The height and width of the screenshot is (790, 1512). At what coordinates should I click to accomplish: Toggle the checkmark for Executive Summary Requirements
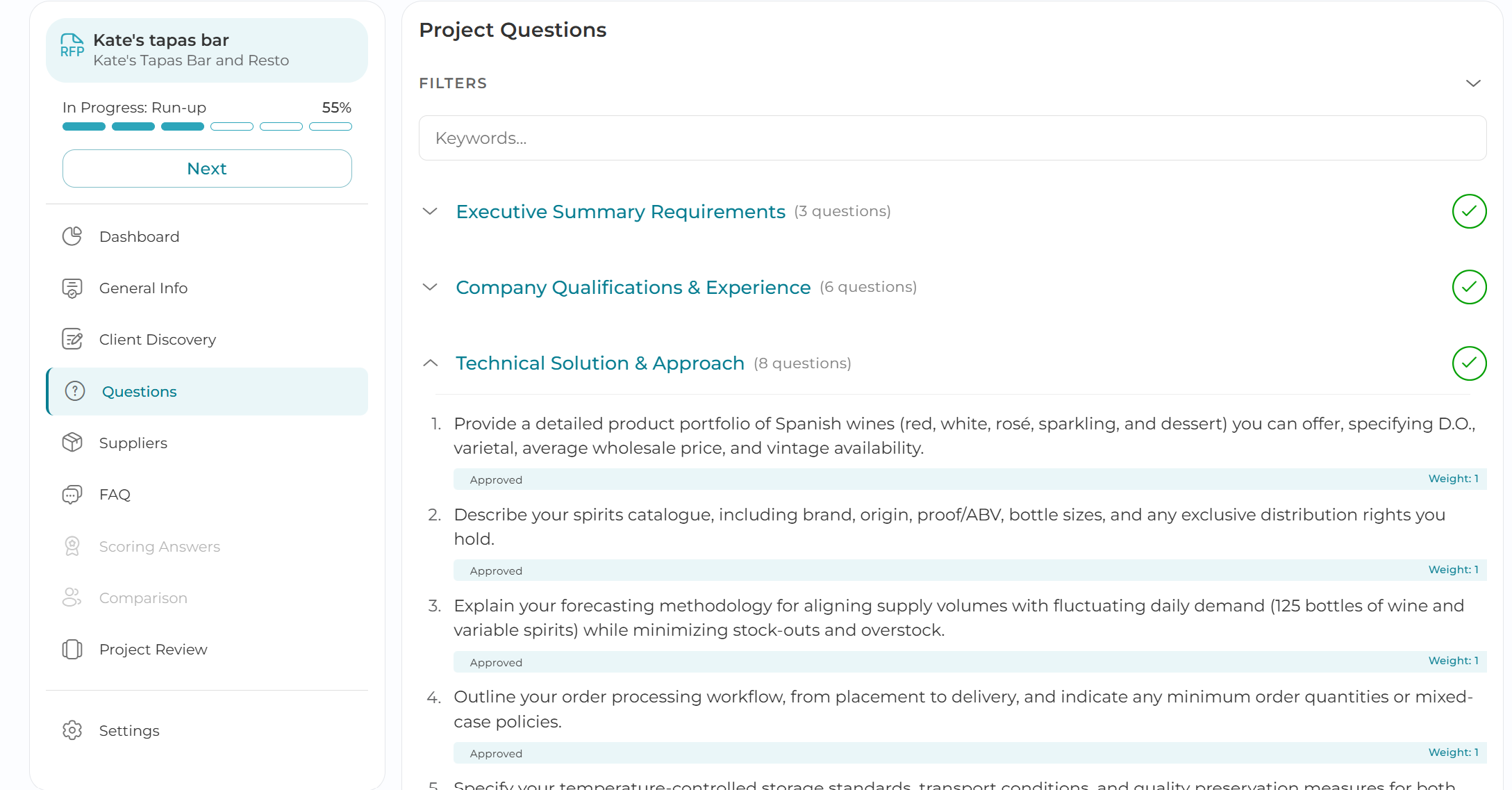[1470, 211]
